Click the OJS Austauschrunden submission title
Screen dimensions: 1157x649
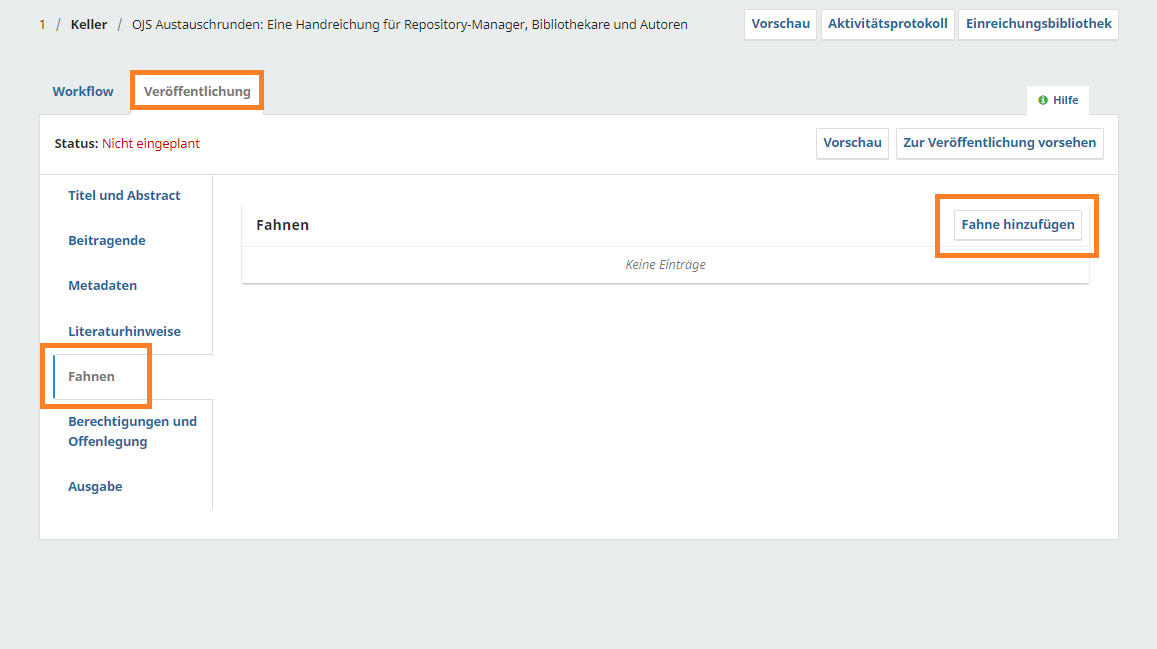409,25
